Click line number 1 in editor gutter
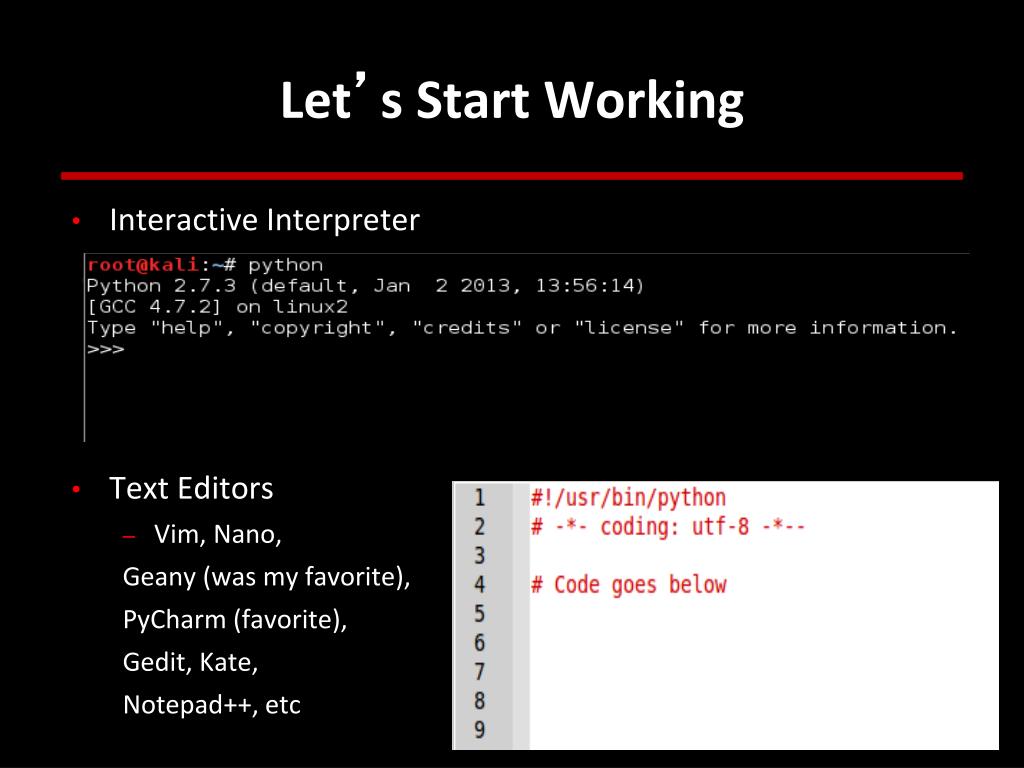This screenshot has height=768, width=1024. [480, 498]
